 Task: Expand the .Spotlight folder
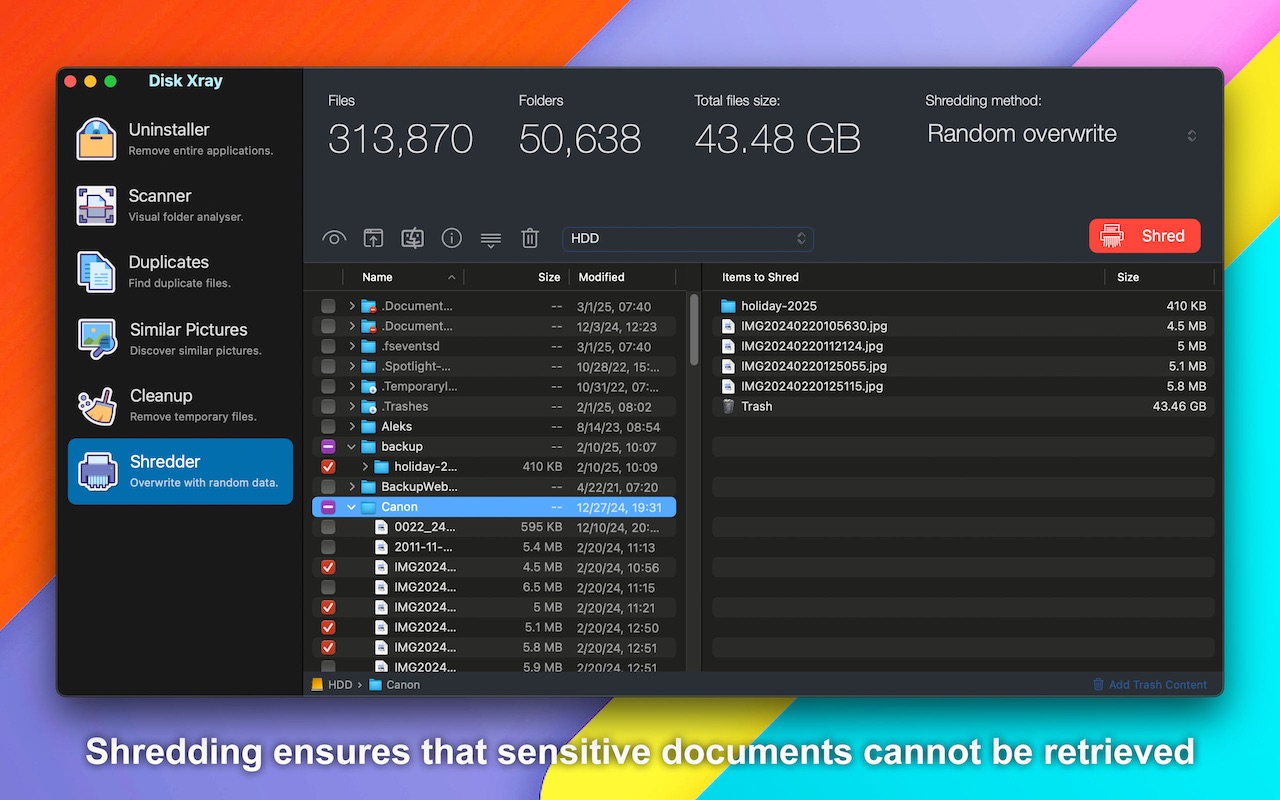click(352, 367)
